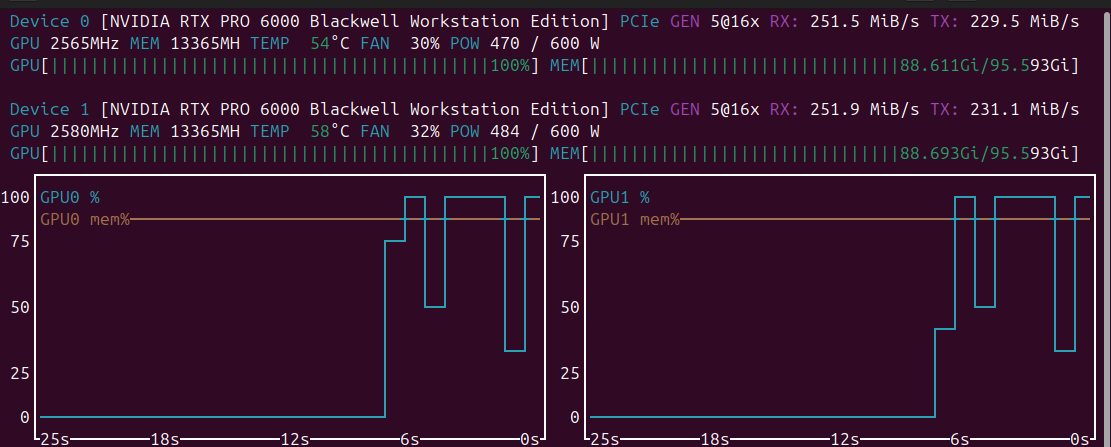
Task: Click the 25s label on GPU0 chart
Action: pos(55,439)
